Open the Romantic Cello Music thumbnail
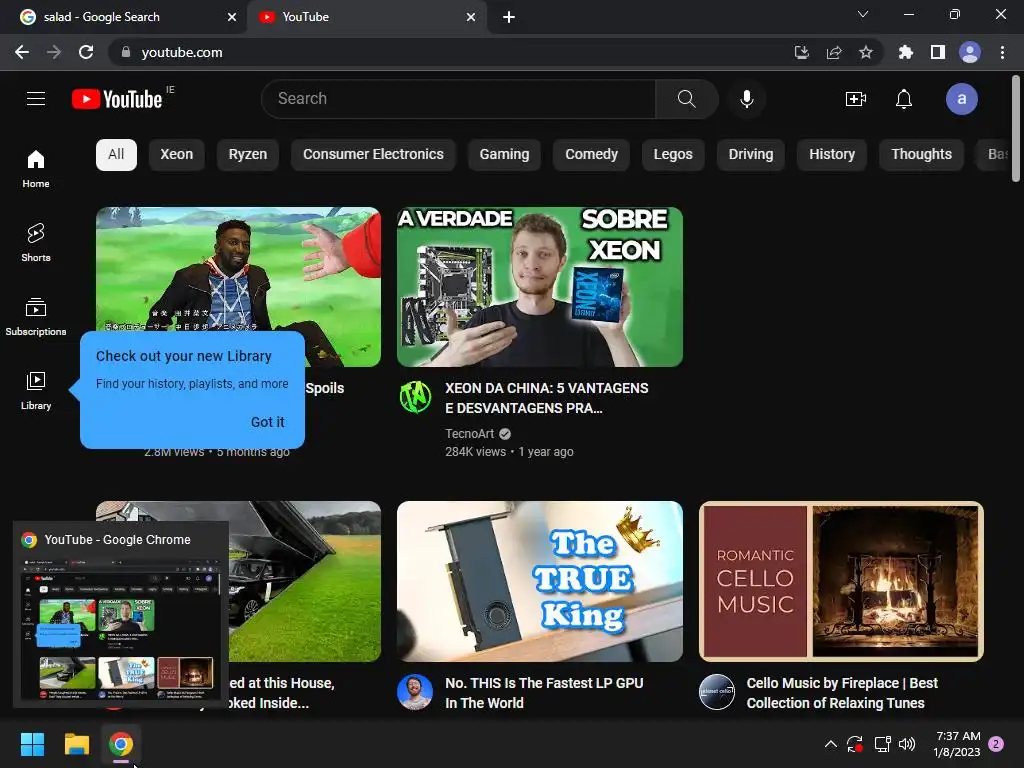1024x768 pixels. pos(841,581)
